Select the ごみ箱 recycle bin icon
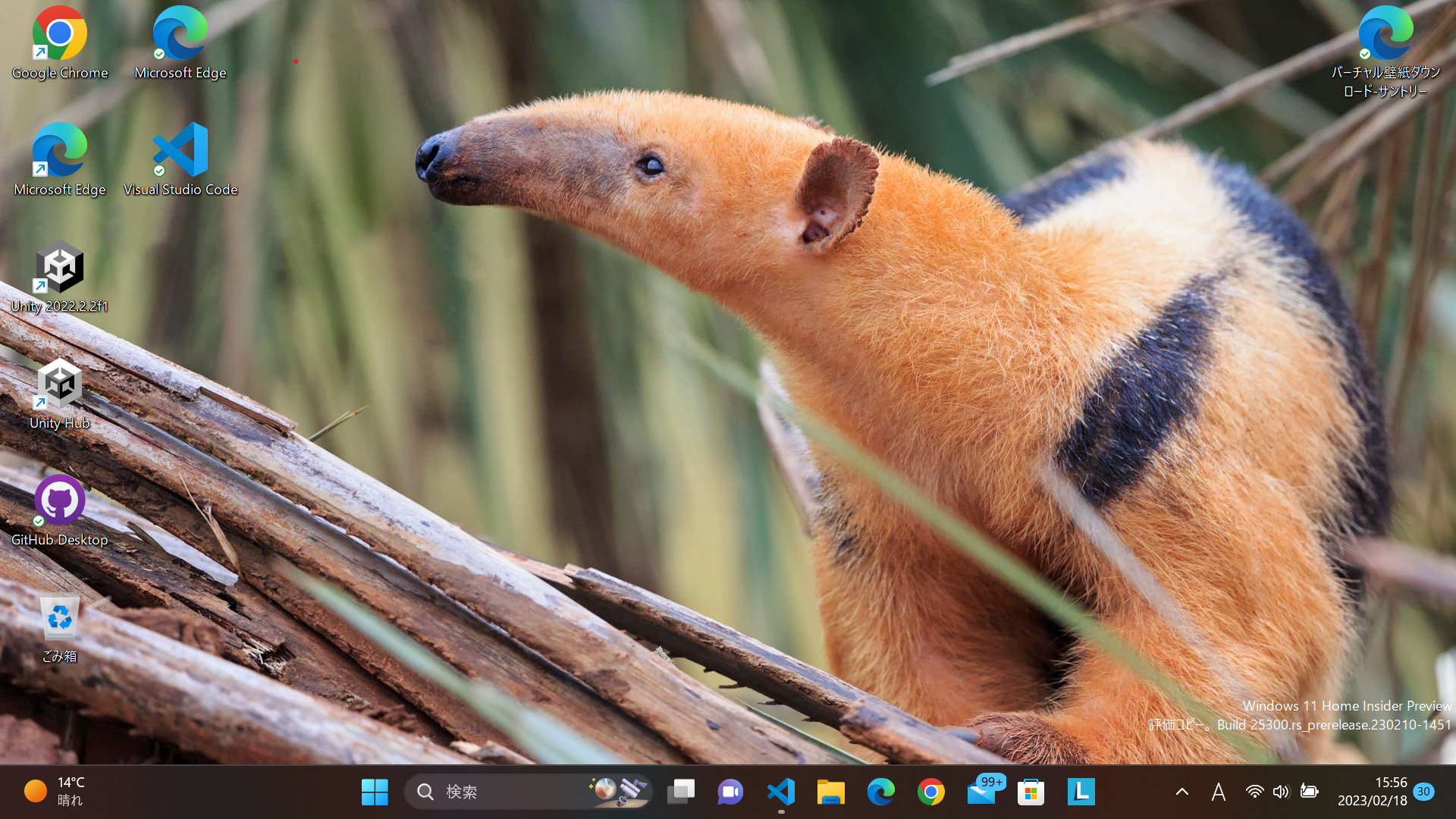The height and width of the screenshot is (819, 1456). pyautogui.click(x=59, y=629)
